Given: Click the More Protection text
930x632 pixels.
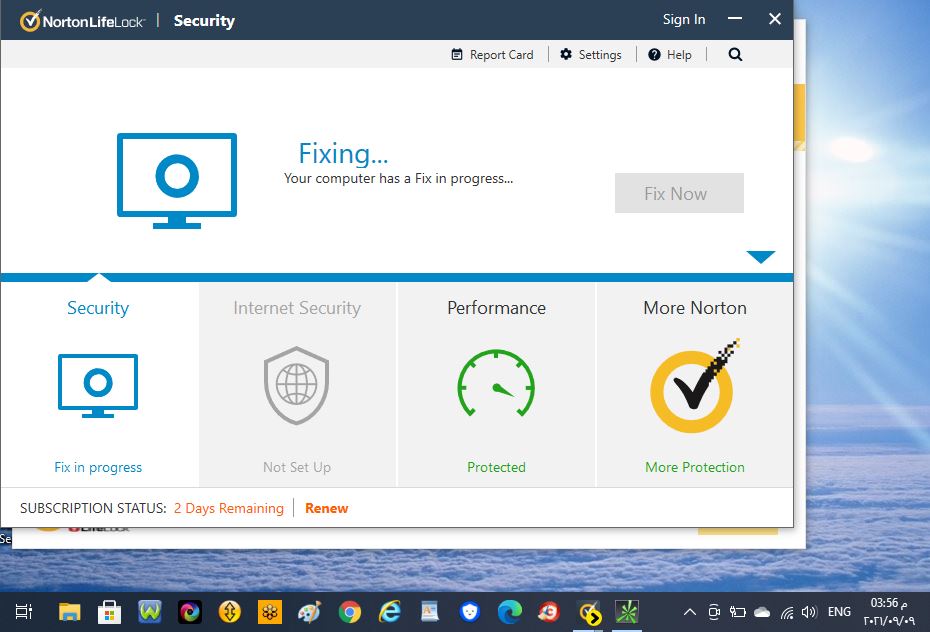Looking at the screenshot, I should 695,467.
